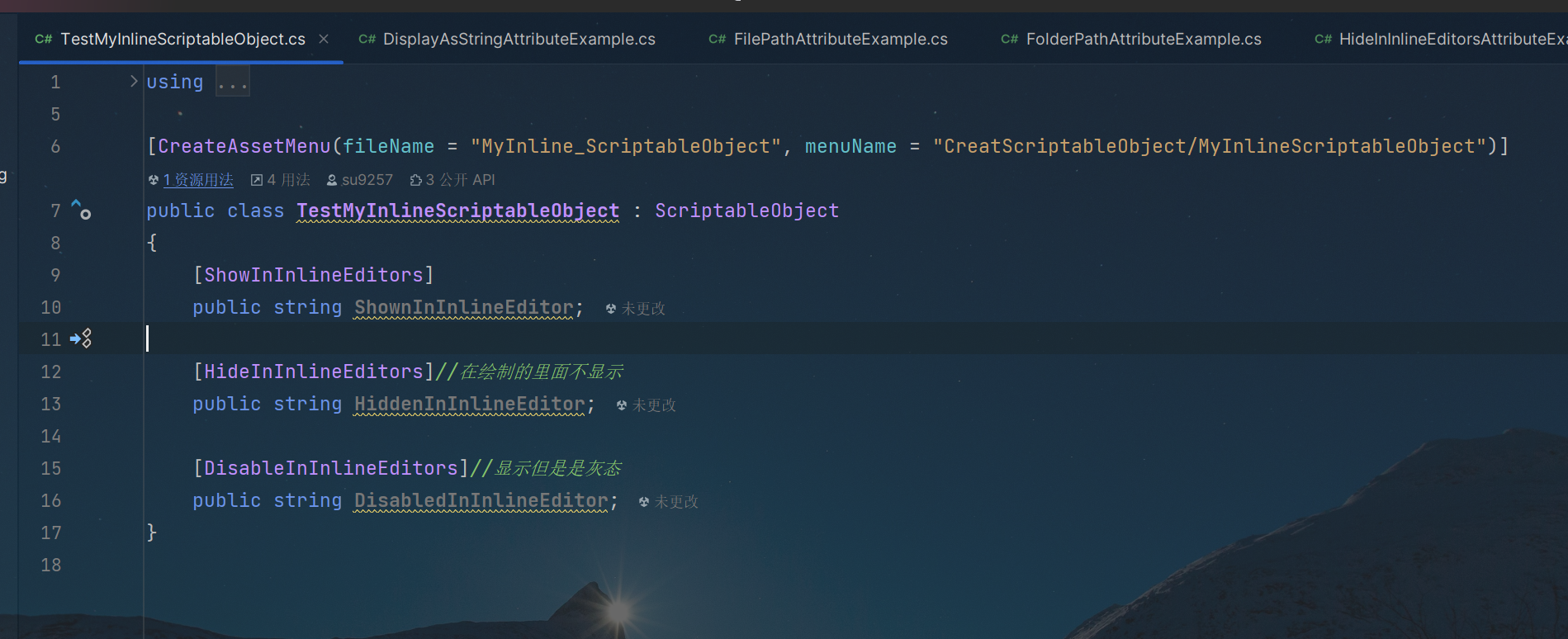Select the FolderPathAttributeExample.cs tab
Viewport: 1568px width, 639px height.
1143,39
